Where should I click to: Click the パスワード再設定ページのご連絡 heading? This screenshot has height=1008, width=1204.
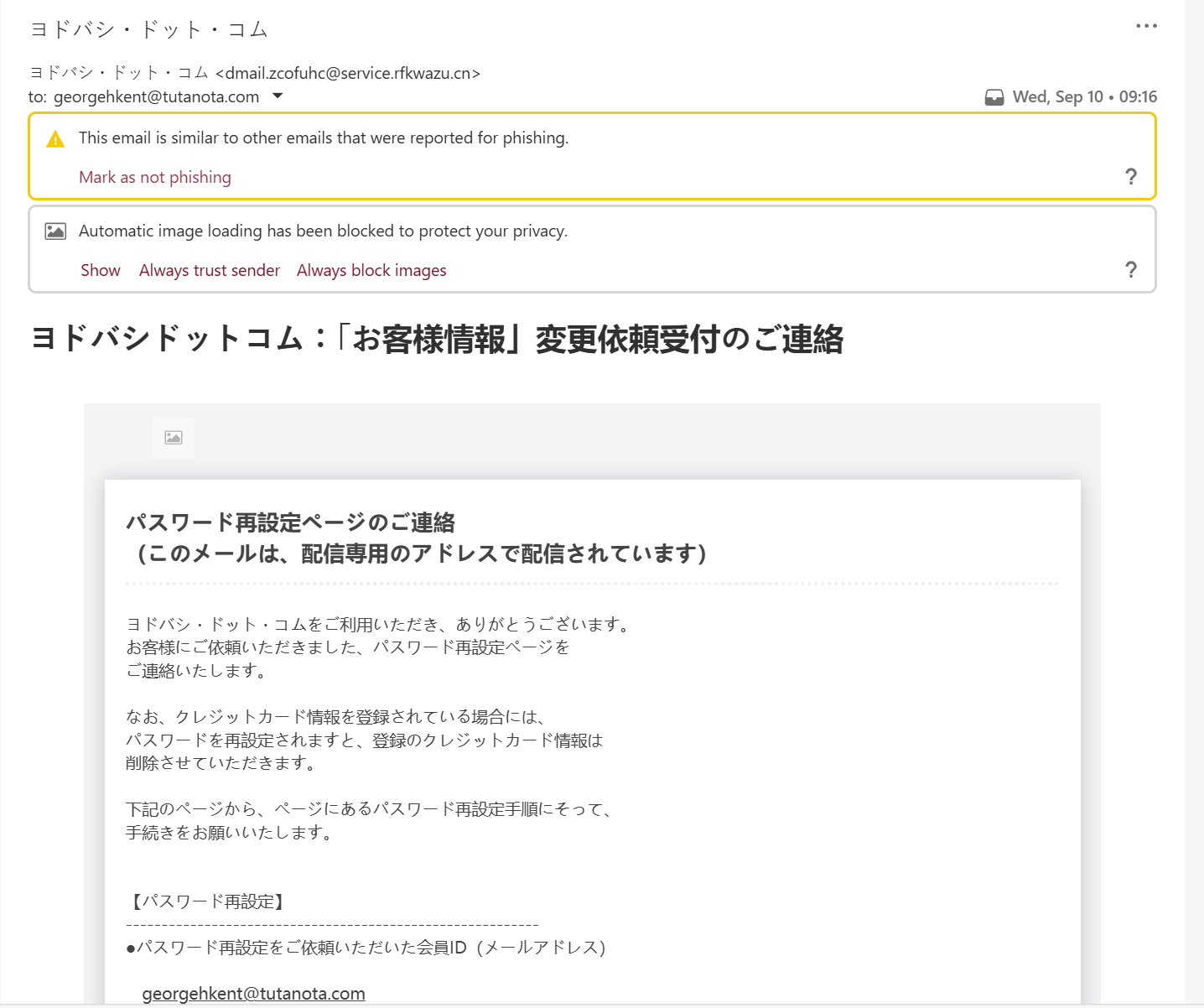(x=290, y=522)
